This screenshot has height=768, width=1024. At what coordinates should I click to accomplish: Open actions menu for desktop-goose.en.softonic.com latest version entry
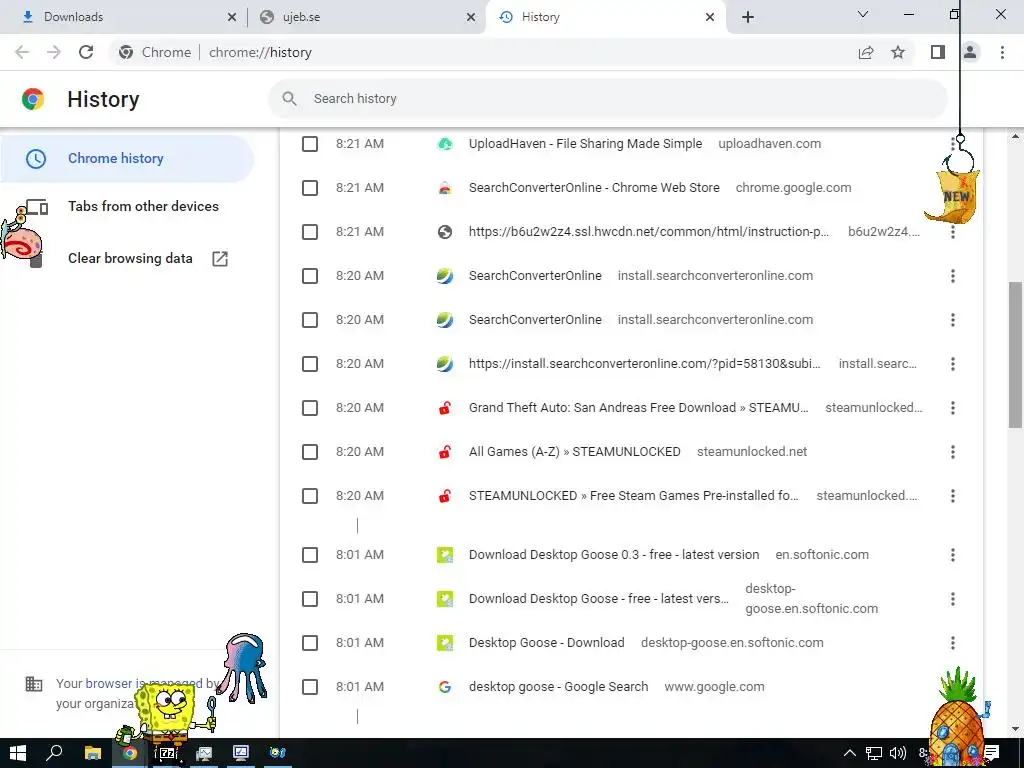(x=953, y=599)
